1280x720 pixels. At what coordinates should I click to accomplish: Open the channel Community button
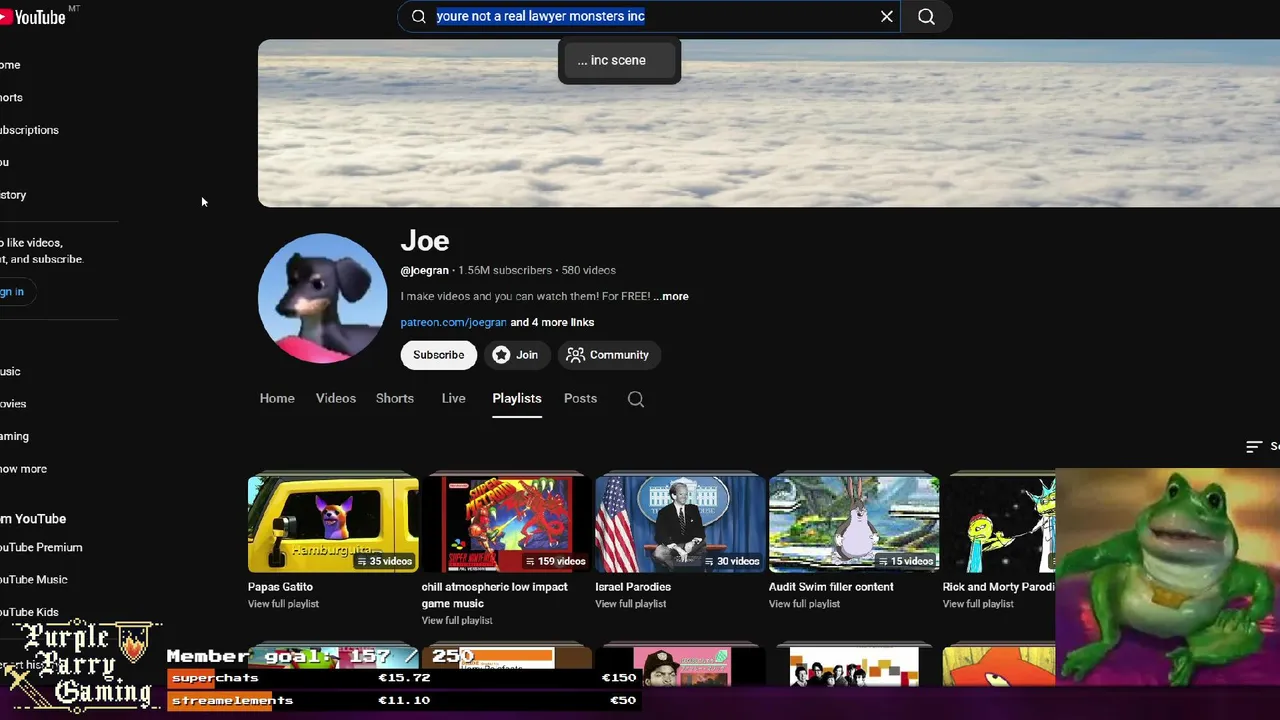point(607,355)
